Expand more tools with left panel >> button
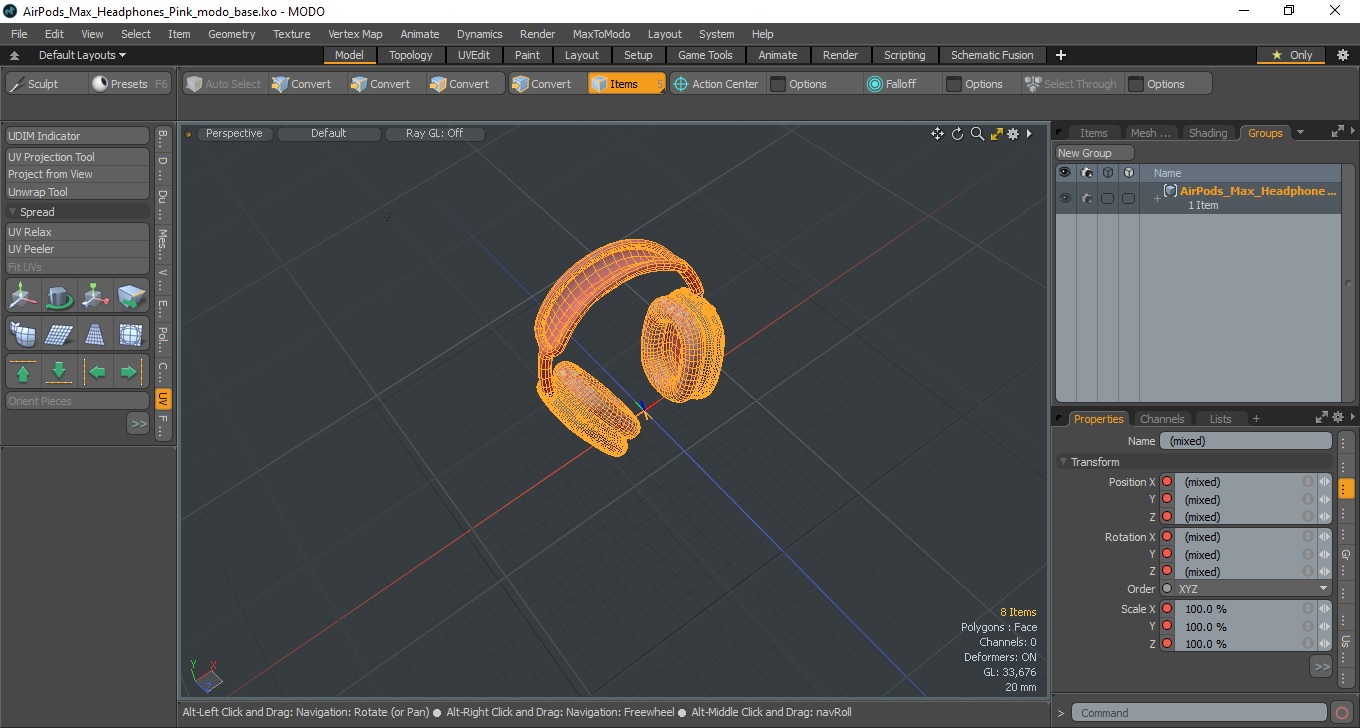 pyautogui.click(x=138, y=424)
